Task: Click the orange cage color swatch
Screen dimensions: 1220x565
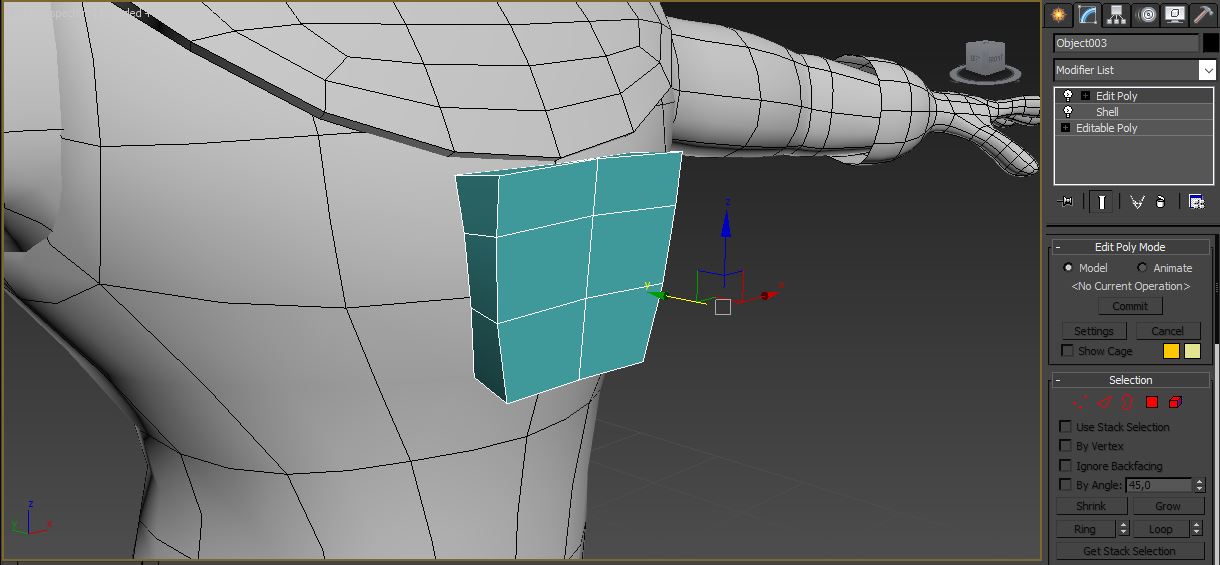Action: pyautogui.click(x=1171, y=351)
